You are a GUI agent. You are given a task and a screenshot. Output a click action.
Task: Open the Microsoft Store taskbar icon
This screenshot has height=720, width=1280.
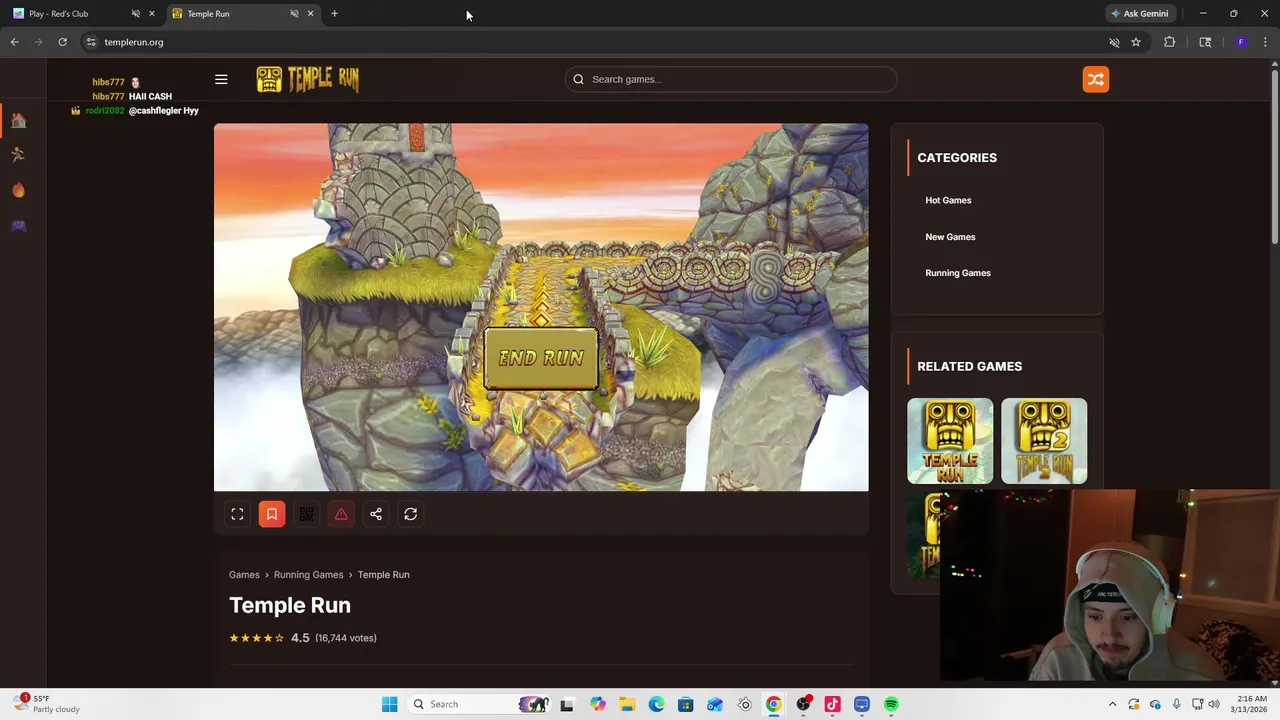click(685, 704)
